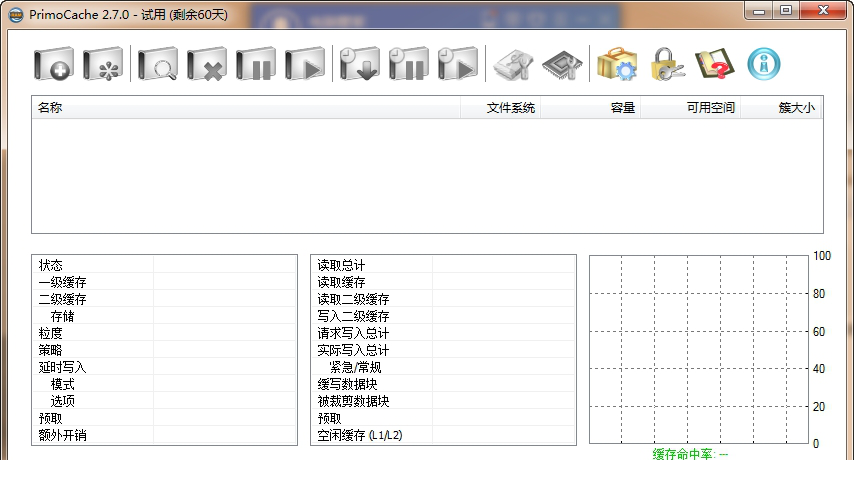The height and width of the screenshot is (478, 854).
Task: Click the 状态 row label
Action: 51,265
